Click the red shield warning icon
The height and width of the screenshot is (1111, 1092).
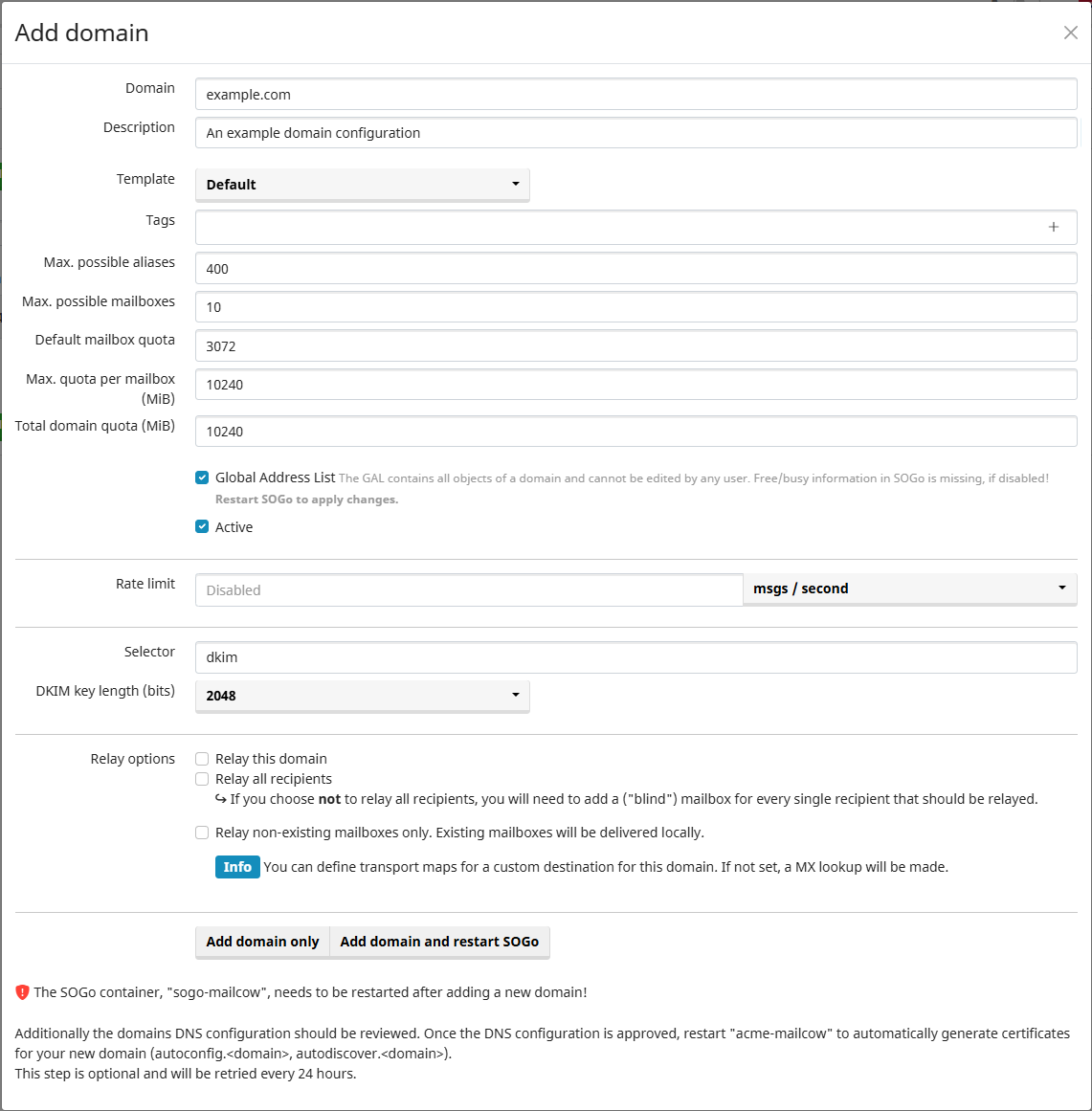click(23, 992)
